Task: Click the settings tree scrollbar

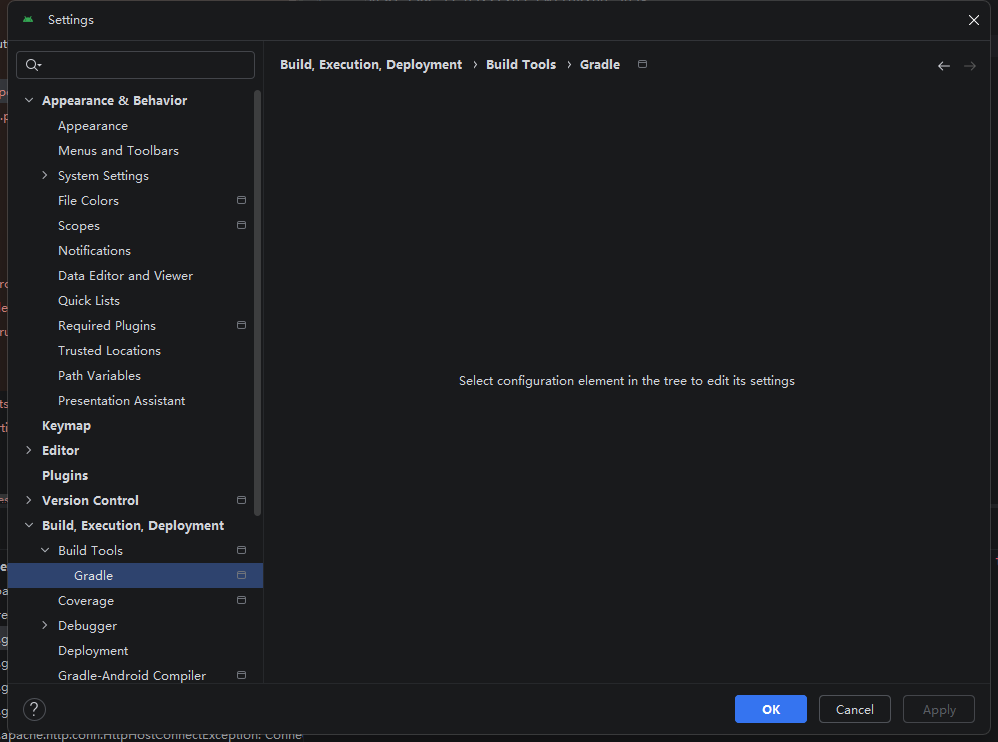Action: pos(257,303)
